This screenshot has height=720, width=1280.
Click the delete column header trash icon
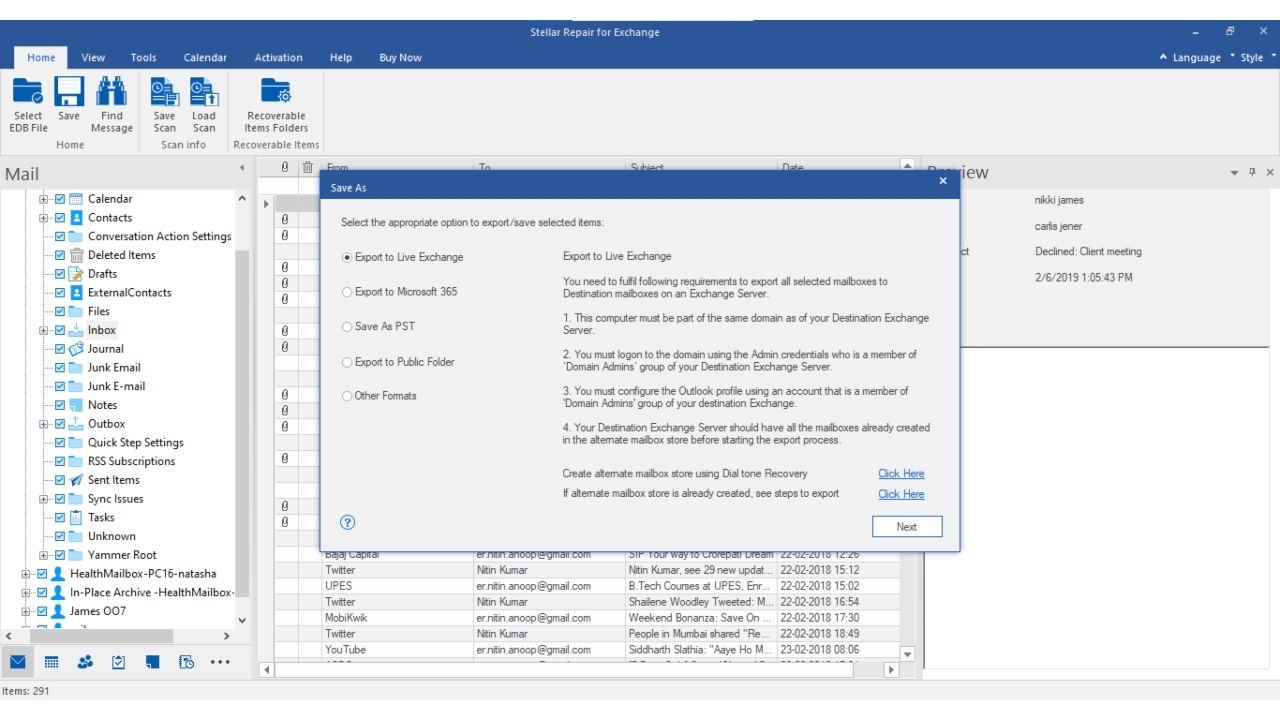coord(308,167)
